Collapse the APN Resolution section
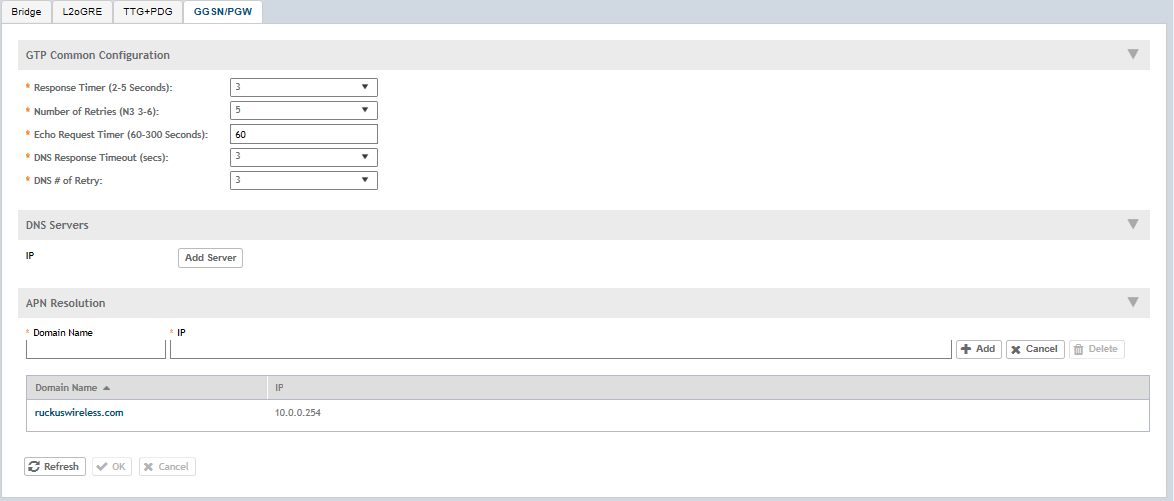Image resolution: width=1174 pixels, height=501 pixels. [x=1132, y=302]
